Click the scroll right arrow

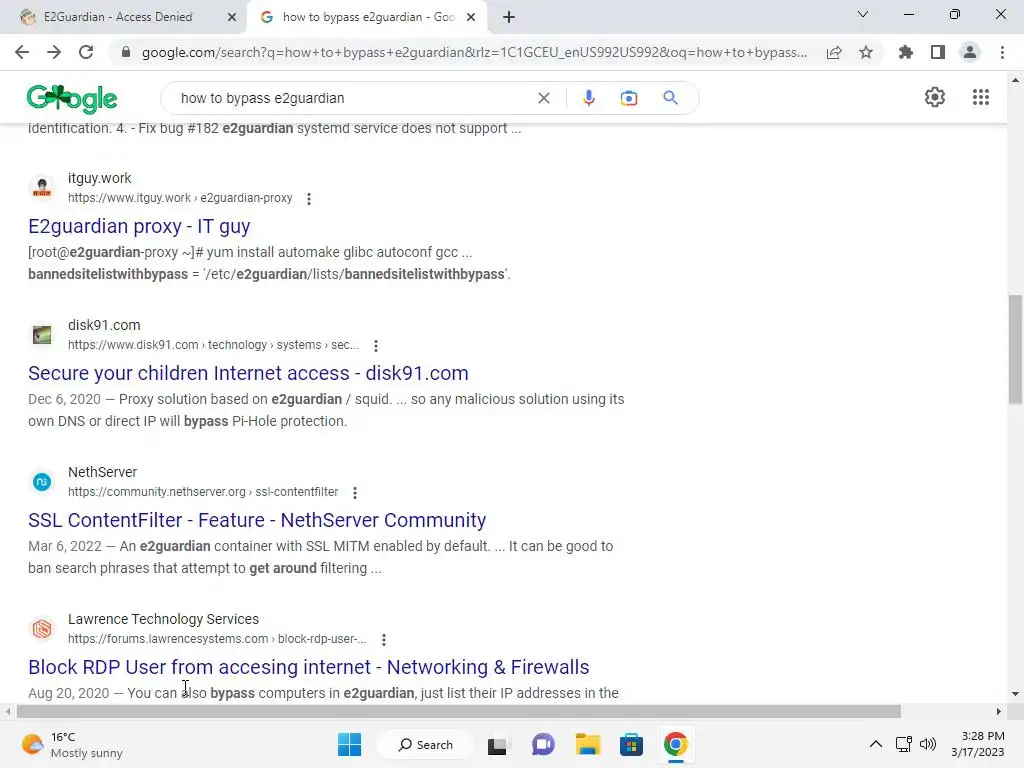coord(998,711)
